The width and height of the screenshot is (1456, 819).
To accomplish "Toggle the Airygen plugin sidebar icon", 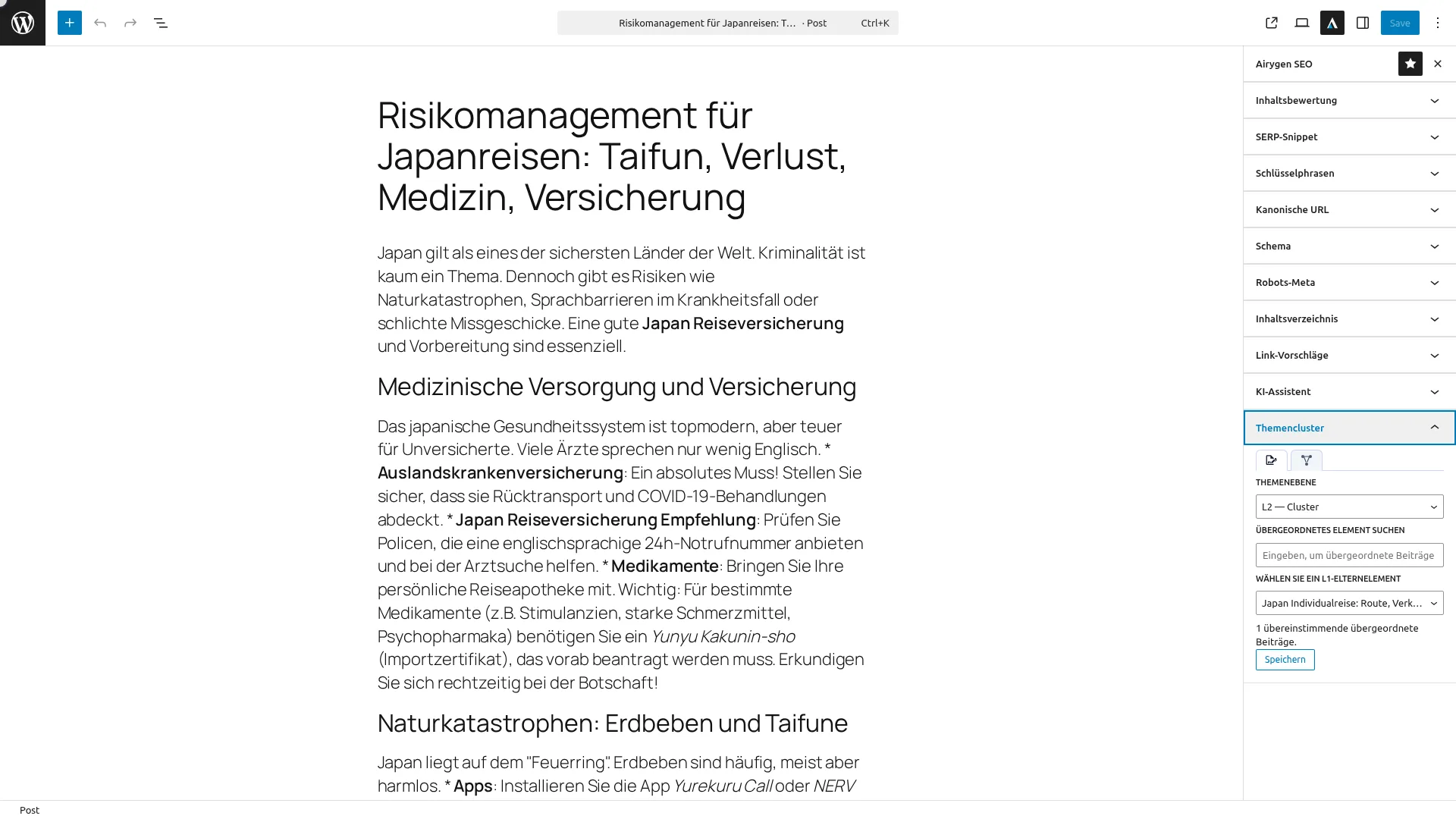I will [1332, 23].
